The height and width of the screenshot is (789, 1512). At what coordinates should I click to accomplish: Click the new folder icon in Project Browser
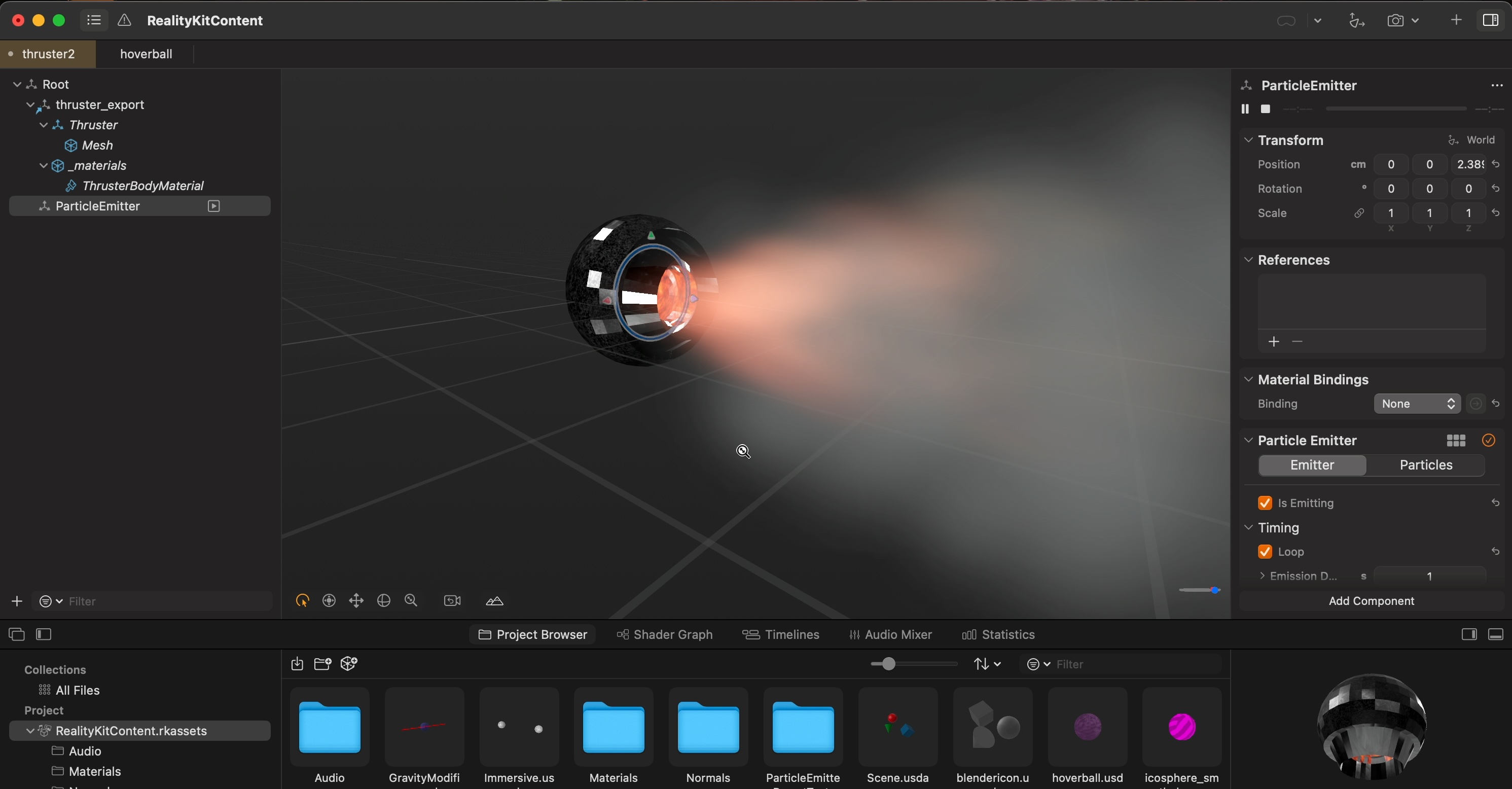(x=322, y=664)
